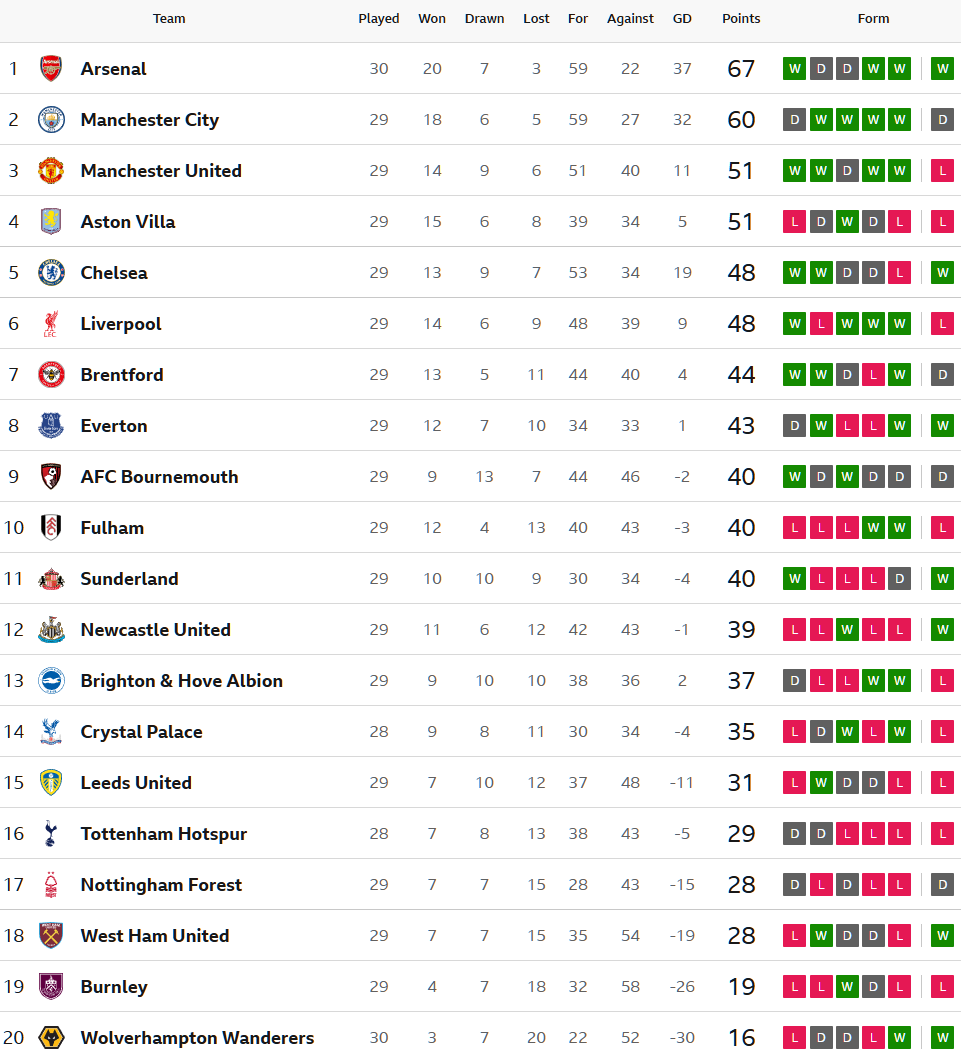Image resolution: width=961 pixels, height=1059 pixels.
Task: Click the Form column header
Action: click(x=873, y=19)
